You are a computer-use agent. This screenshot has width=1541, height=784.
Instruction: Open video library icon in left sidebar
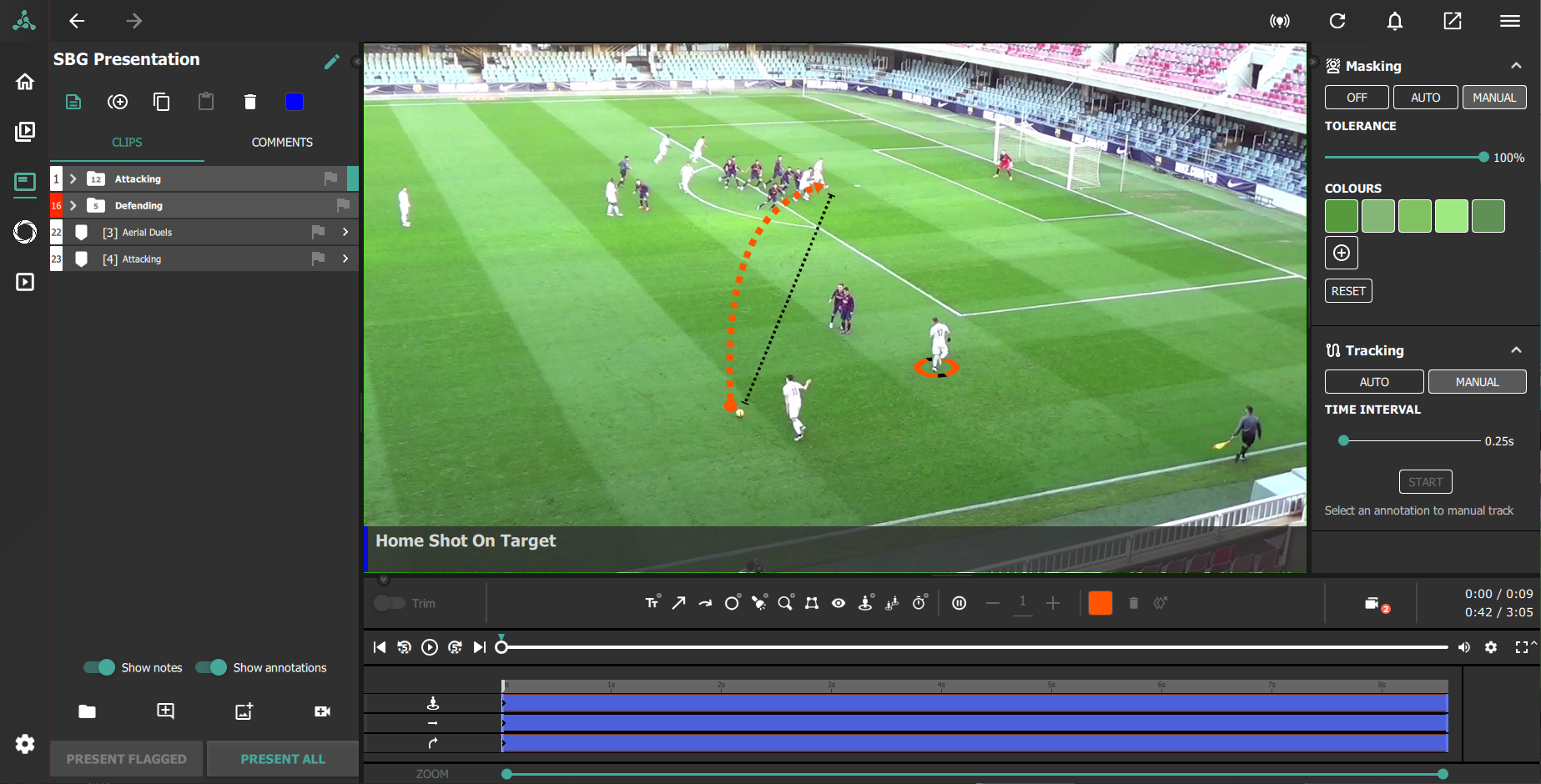point(25,132)
